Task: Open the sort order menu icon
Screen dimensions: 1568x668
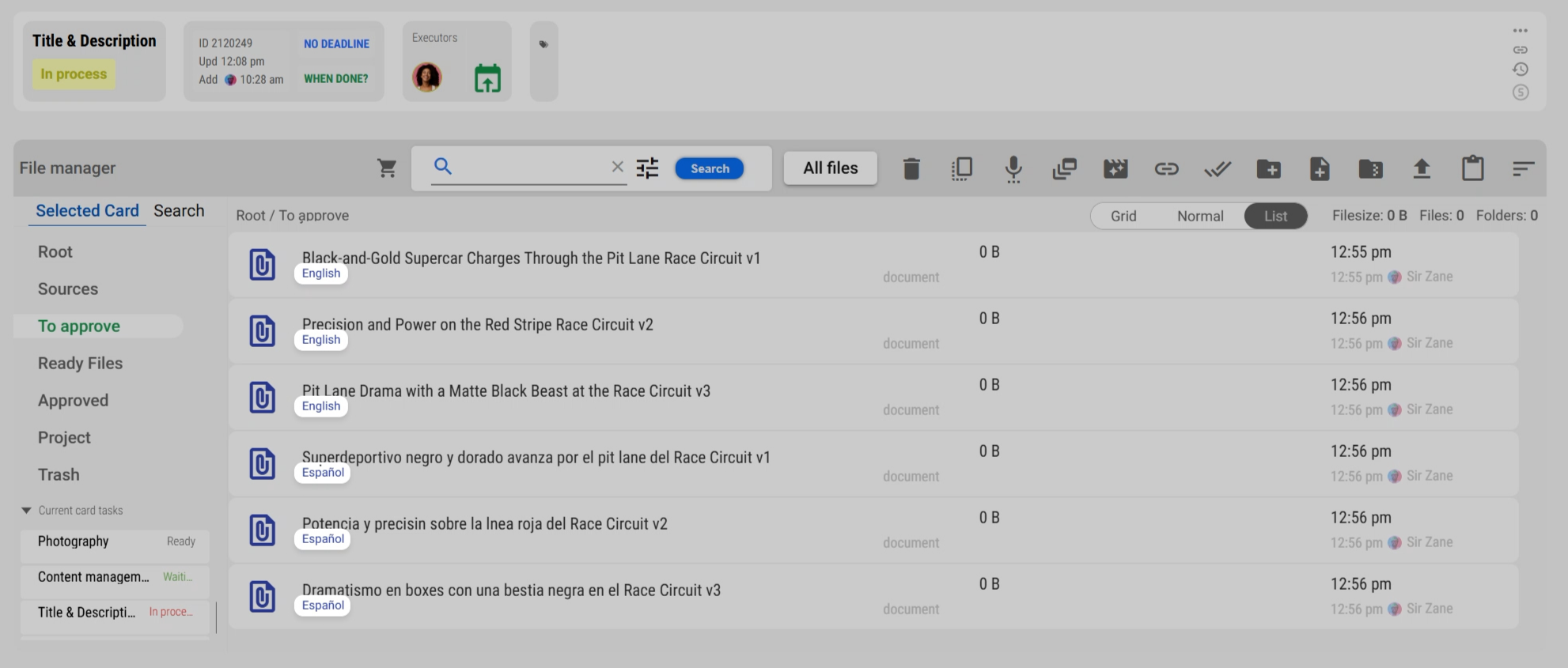Action: (x=1524, y=168)
